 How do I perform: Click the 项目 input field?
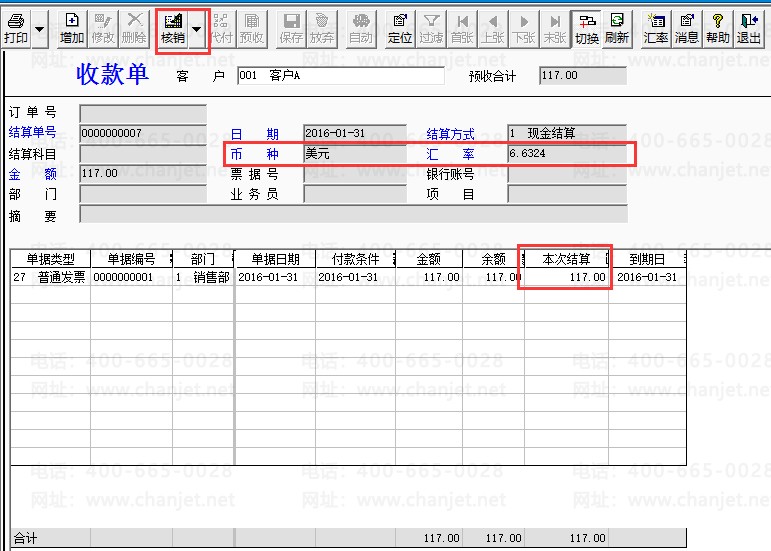pyautogui.click(x=567, y=194)
